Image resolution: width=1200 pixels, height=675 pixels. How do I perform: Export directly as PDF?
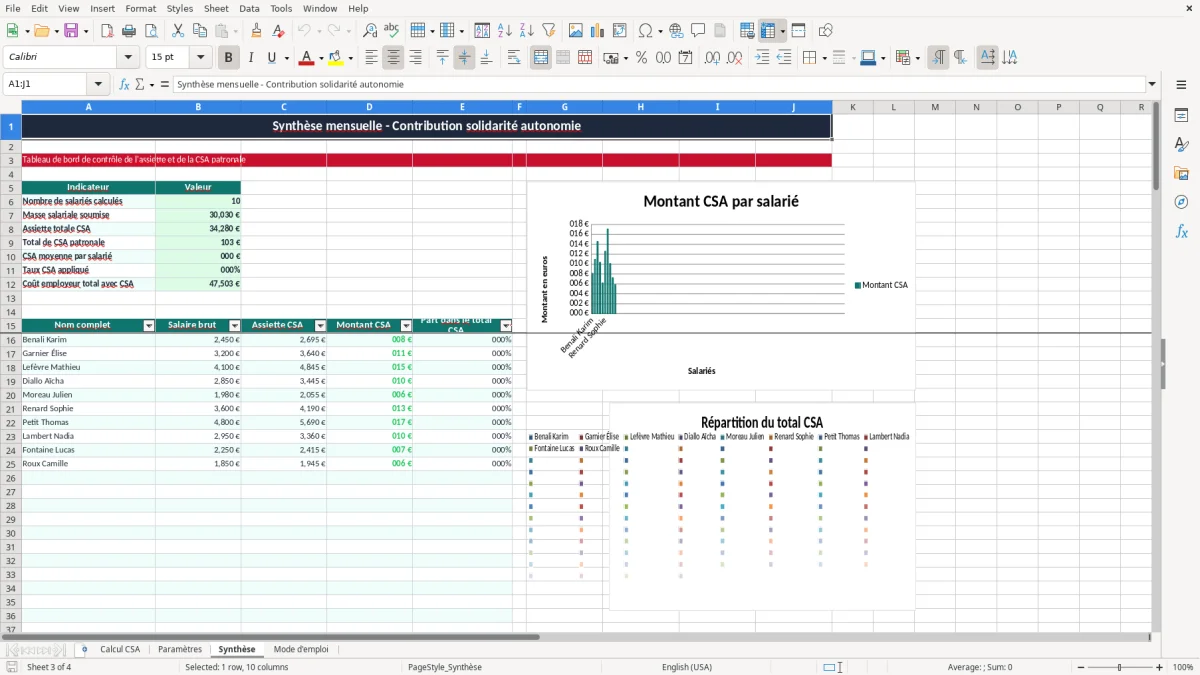point(108,31)
